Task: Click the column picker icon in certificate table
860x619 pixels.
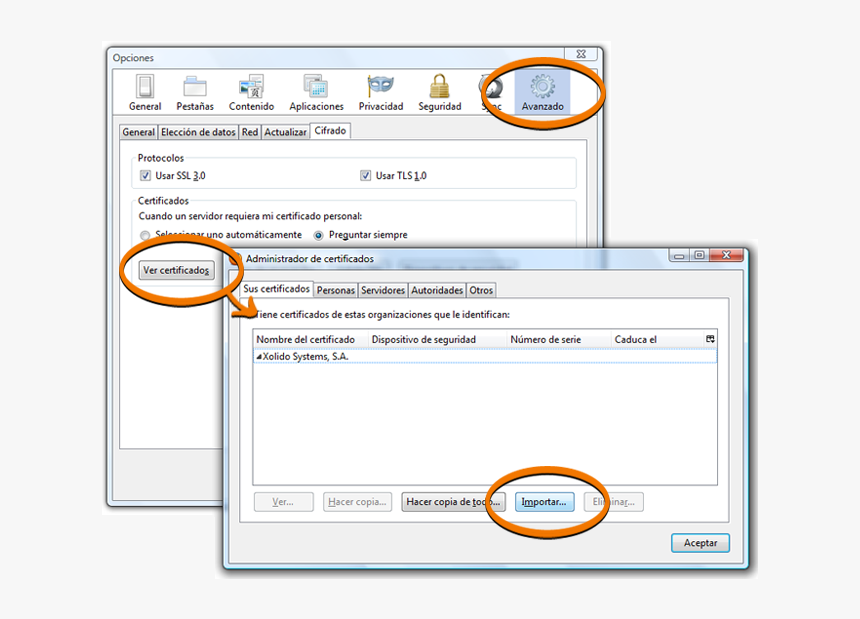Action: point(710,339)
